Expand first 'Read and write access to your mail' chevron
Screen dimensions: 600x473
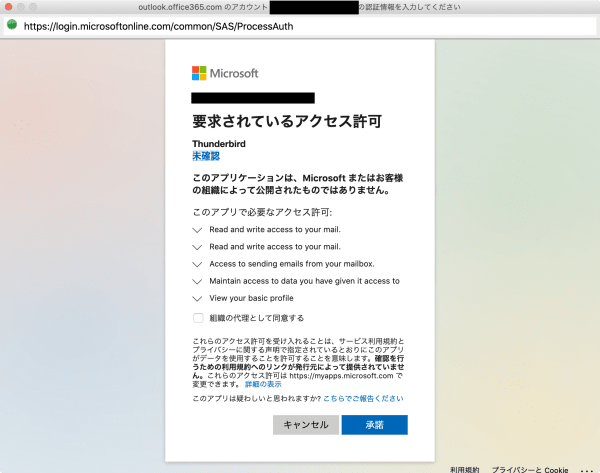(197, 230)
